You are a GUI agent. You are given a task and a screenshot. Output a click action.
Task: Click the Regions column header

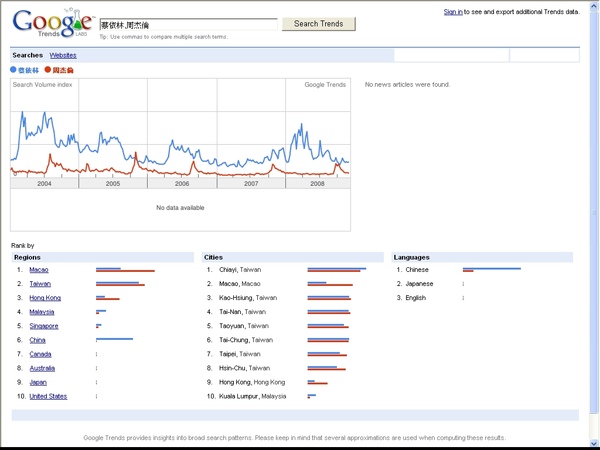(103, 258)
